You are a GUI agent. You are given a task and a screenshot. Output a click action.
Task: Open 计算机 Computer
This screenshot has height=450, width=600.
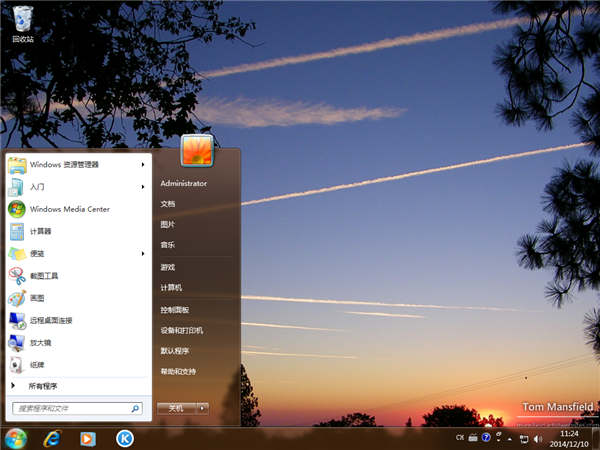pyautogui.click(x=171, y=287)
